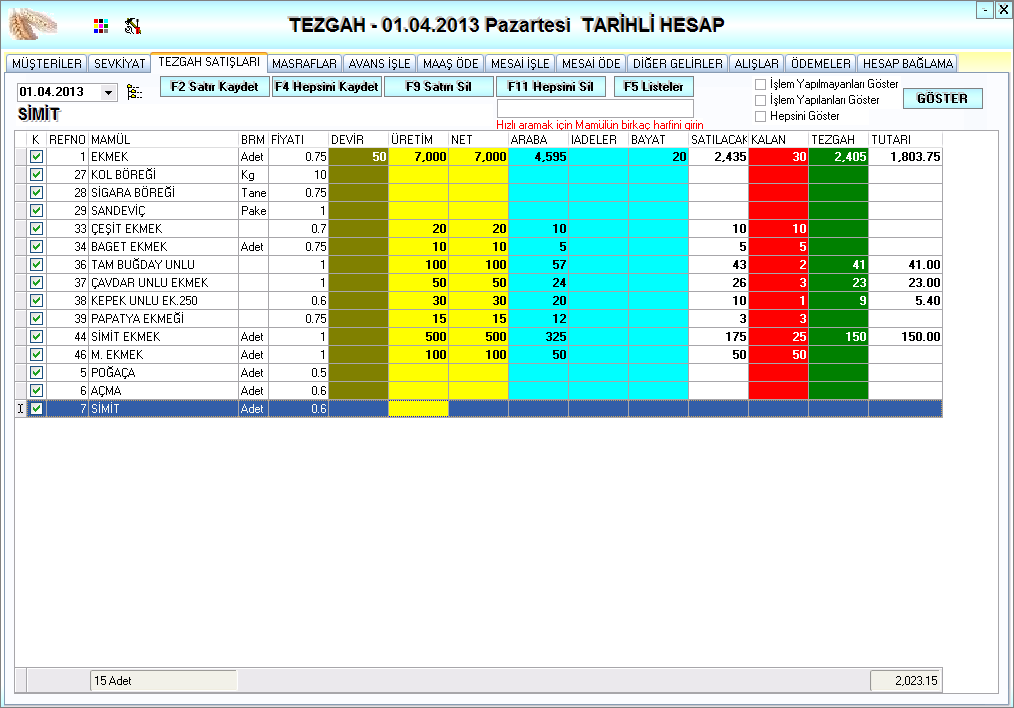Enable İşlem Yapılmayanları Göster checkbox
Viewport: 1014px width, 708px height.
[x=761, y=84]
